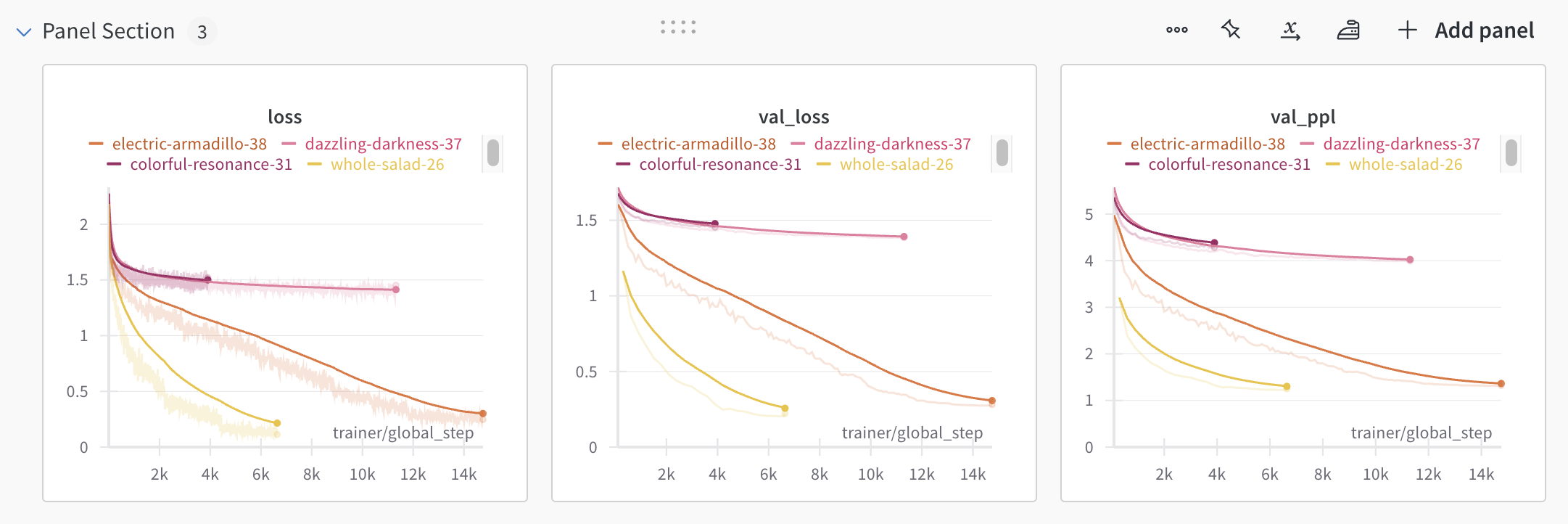Click the loss chart title

pos(284,117)
